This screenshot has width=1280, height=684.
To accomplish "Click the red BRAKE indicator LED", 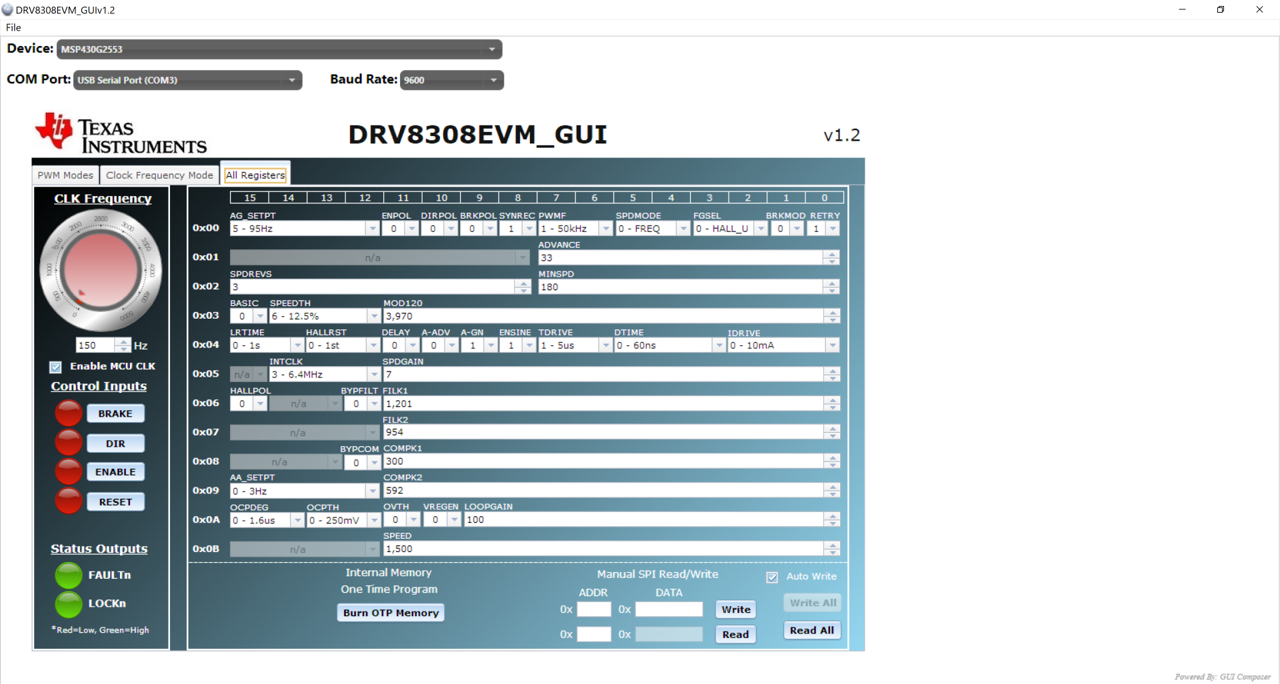I will pyautogui.click(x=69, y=413).
